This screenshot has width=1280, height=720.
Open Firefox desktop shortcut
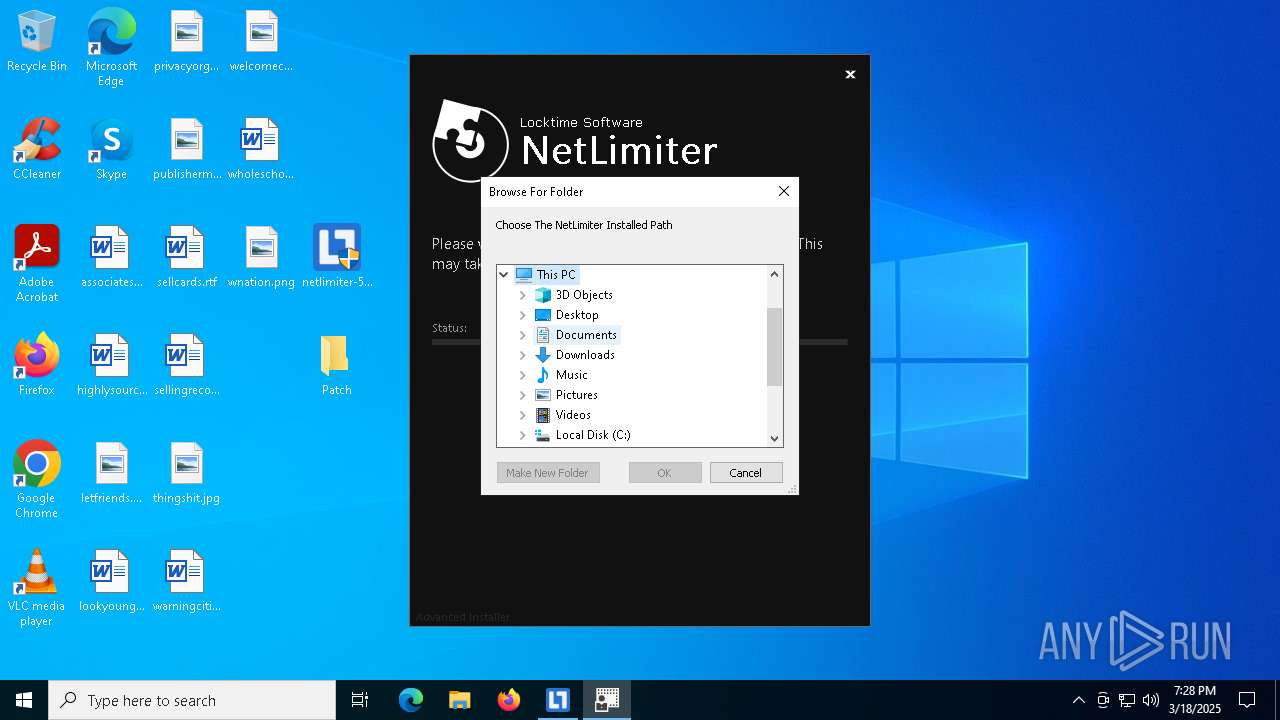pos(37,366)
